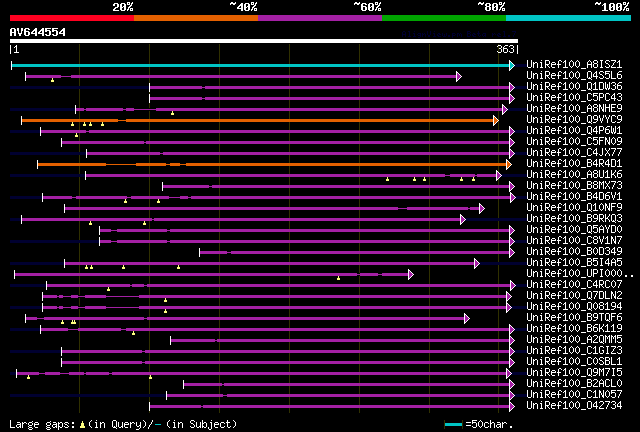Select the UniRef100_A2QMM5 label
Screen dimensions: 640x432
574,340
